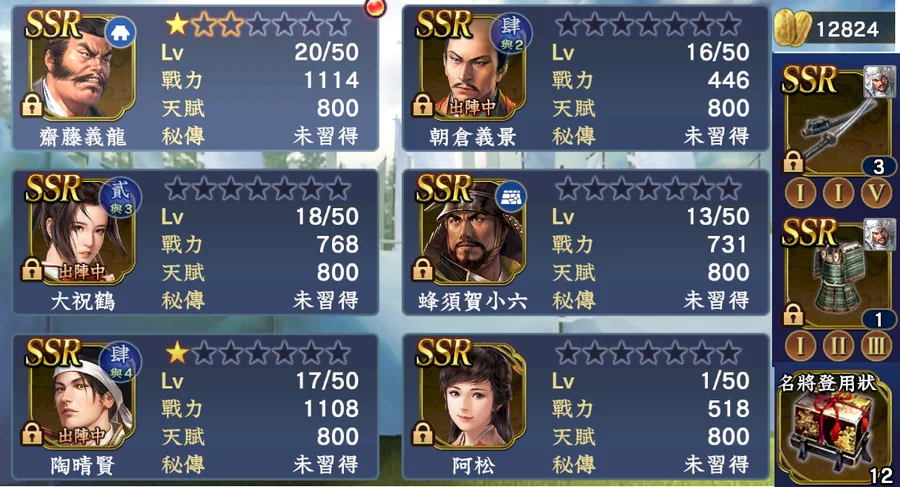Tap the V rune under the sword
This screenshot has width=900, height=487.
[x=876, y=192]
